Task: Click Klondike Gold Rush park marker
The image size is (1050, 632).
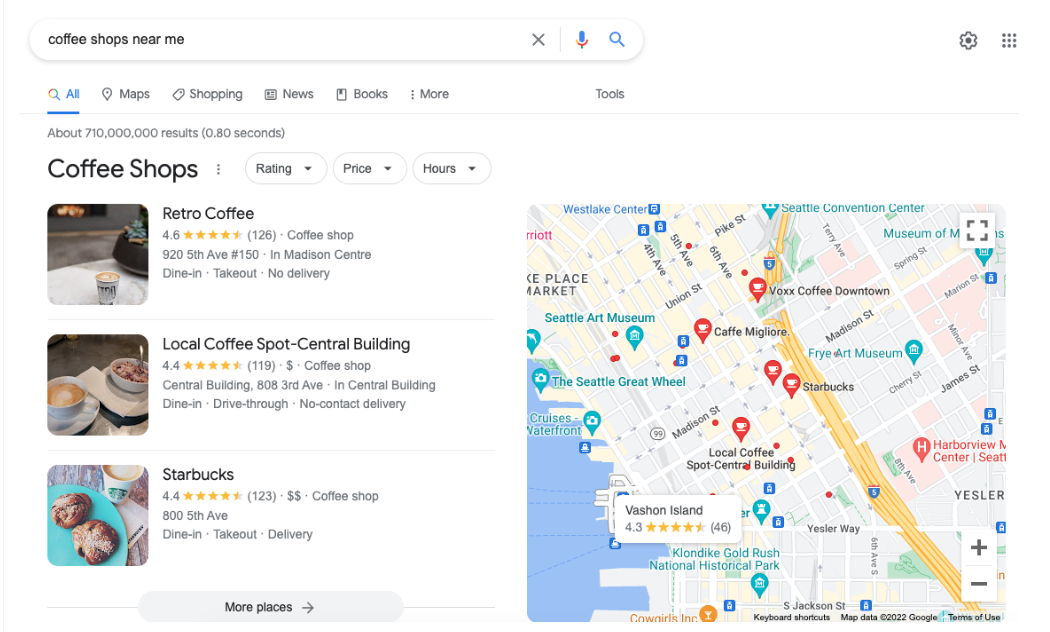Action: click(x=759, y=585)
